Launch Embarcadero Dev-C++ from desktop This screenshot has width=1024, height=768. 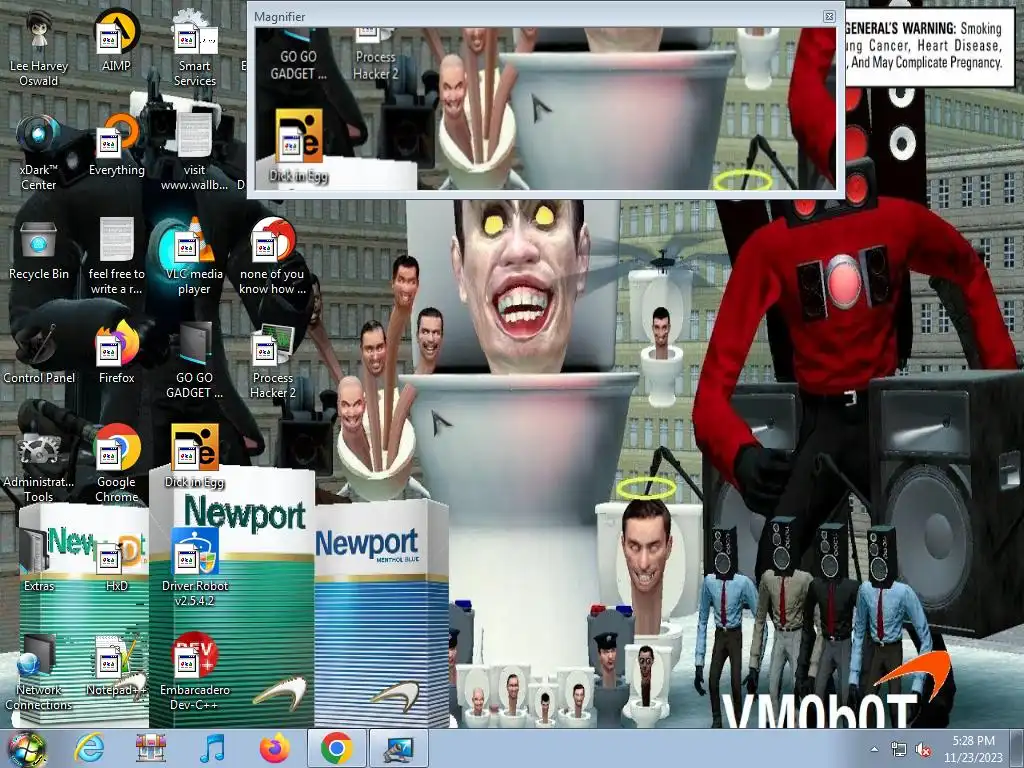(x=195, y=673)
